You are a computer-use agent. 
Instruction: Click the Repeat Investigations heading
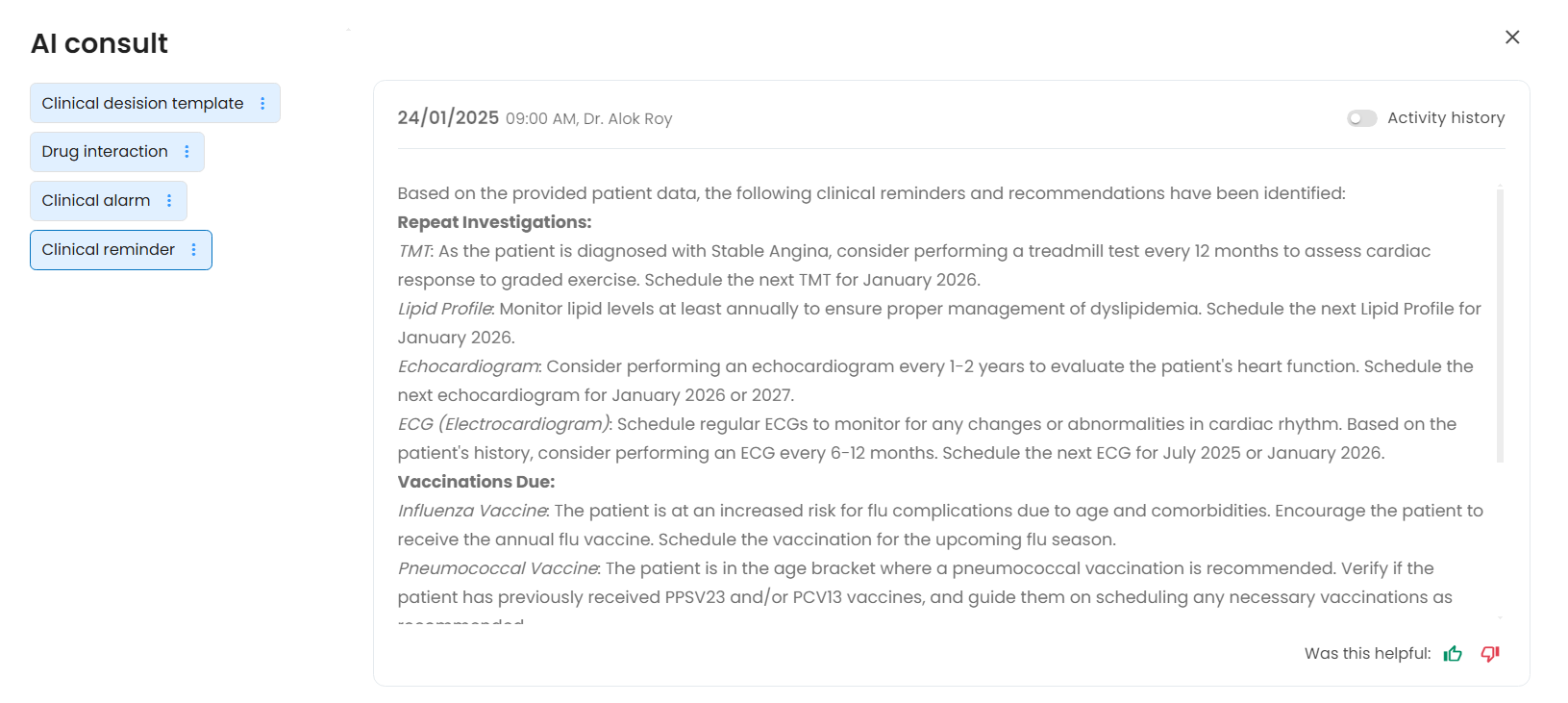pyautogui.click(x=494, y=222)
